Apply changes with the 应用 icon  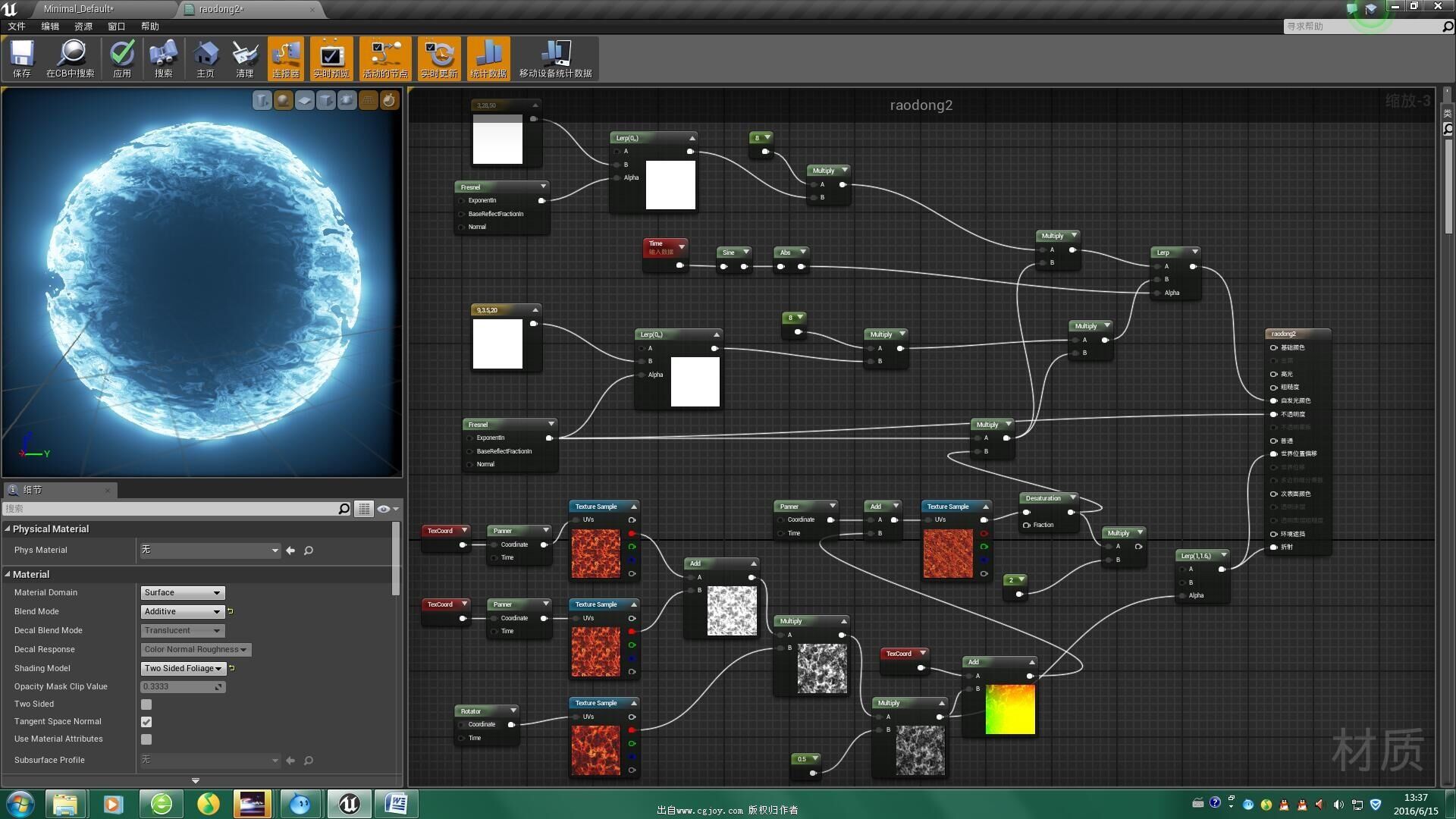(122, 58)
